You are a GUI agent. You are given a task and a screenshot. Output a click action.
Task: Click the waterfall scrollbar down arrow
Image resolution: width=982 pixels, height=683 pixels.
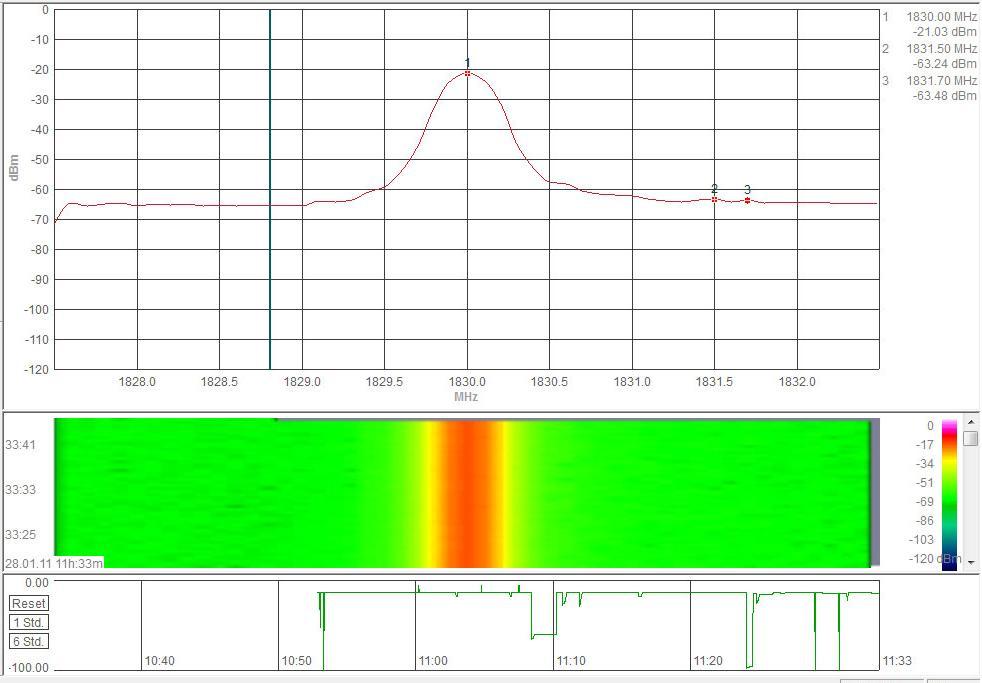(x=971, y=563)
